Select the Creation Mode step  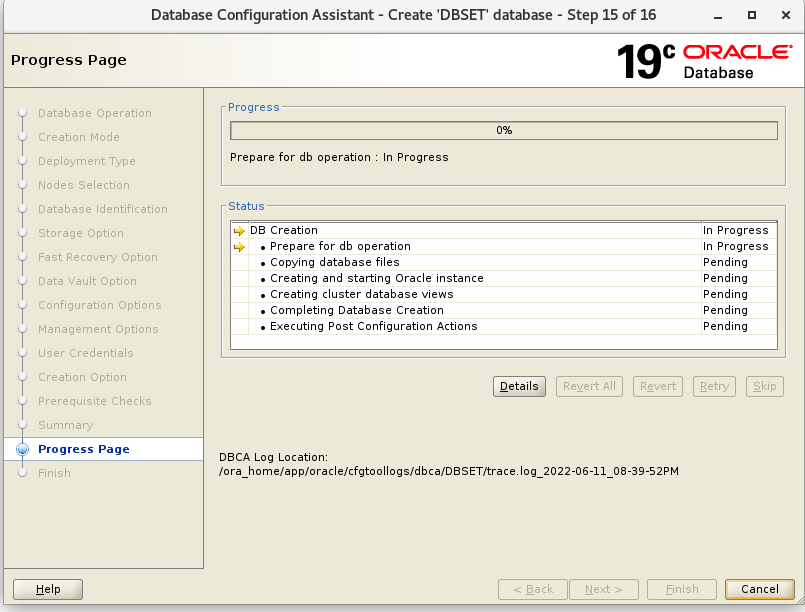tap(79, 137)
